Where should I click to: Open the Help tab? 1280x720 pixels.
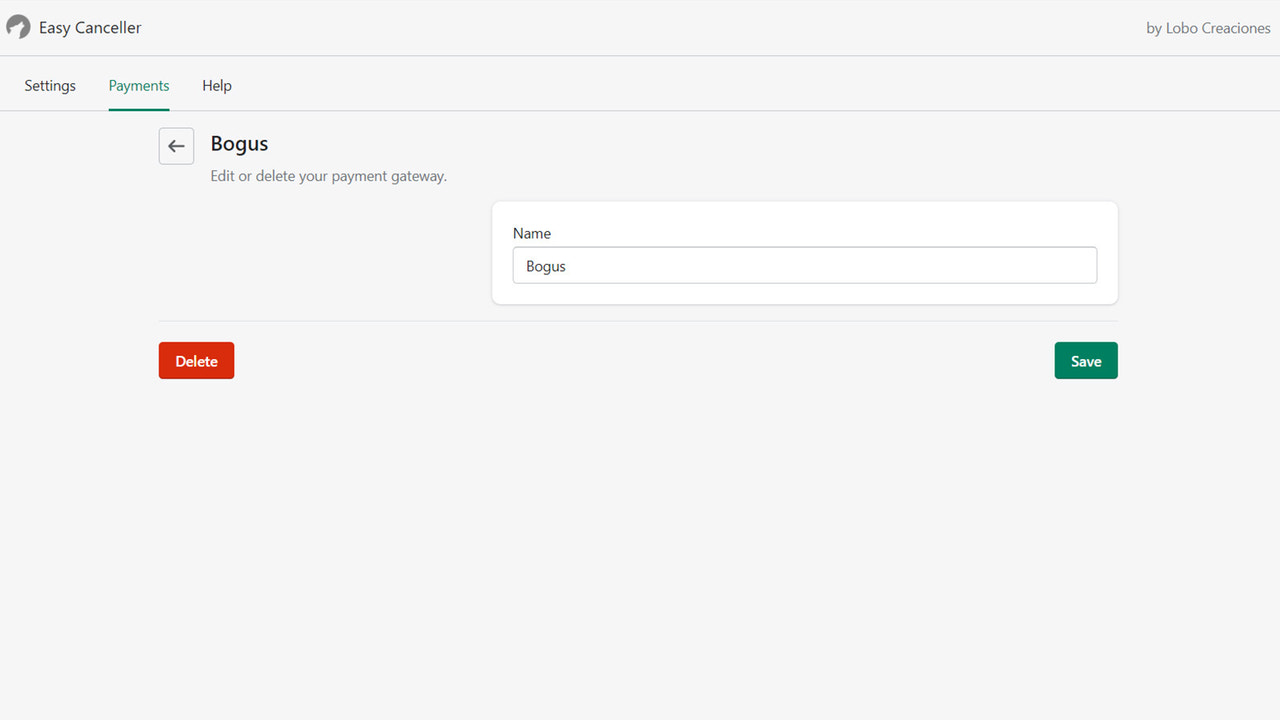[x=216, y=85]
